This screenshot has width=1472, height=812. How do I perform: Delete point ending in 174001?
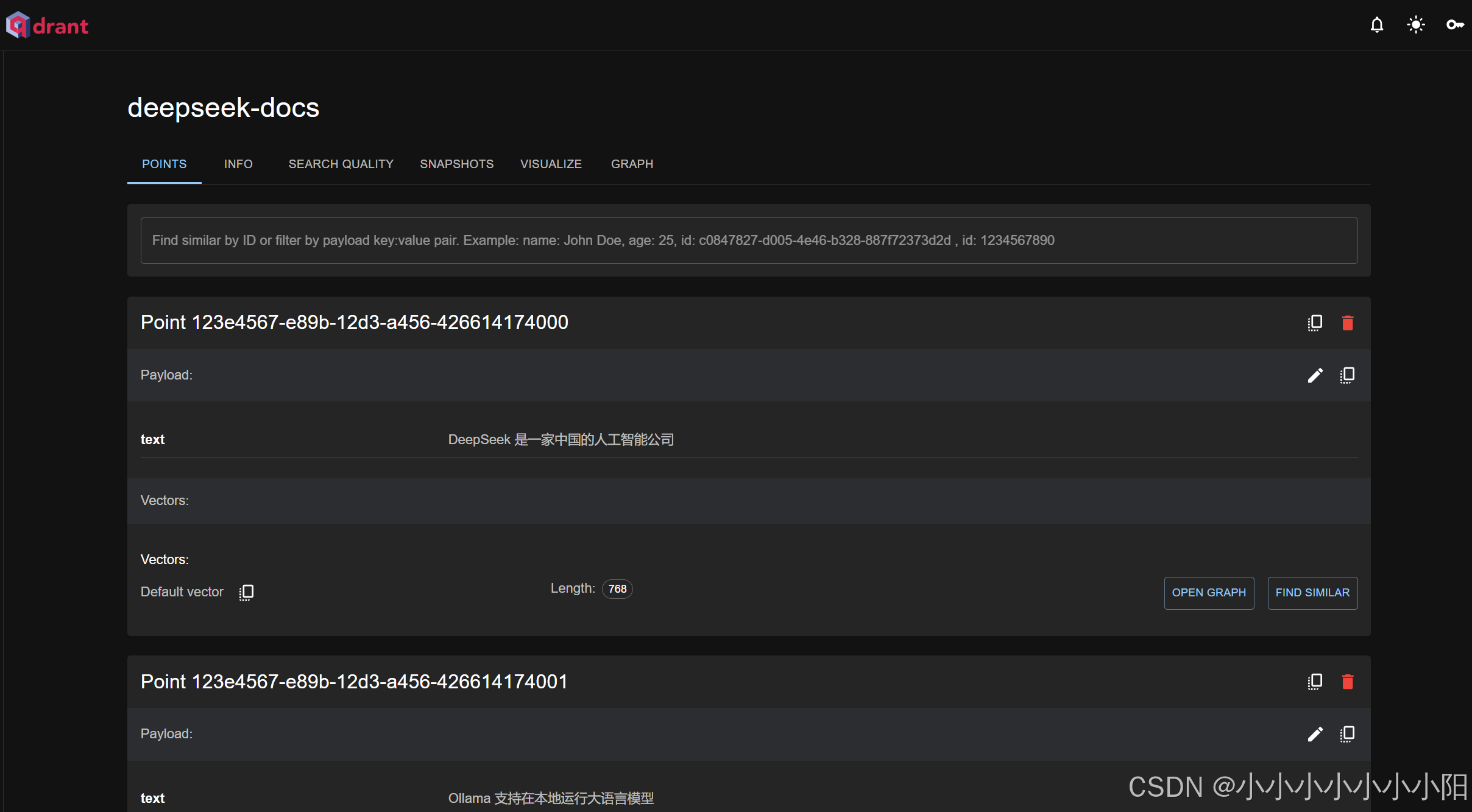click(x=1348, y=682)
